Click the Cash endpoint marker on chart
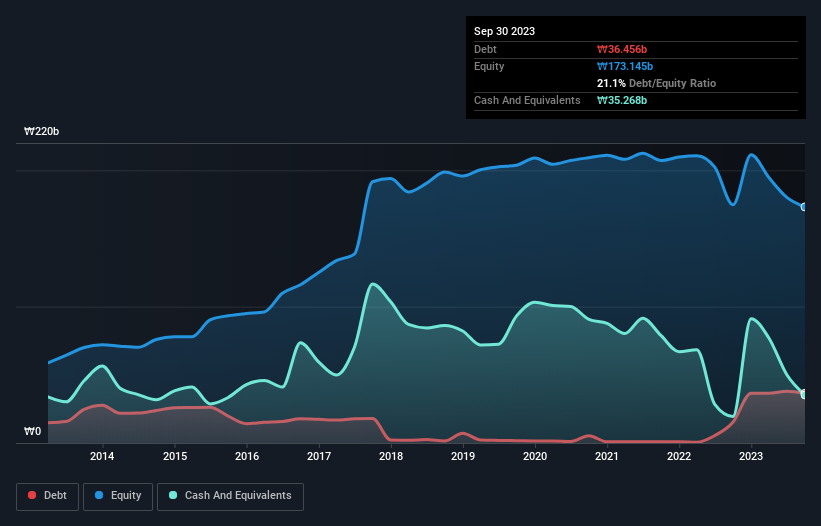The width and height of the screenshot is (821, 526). click(x=804, y=394)
